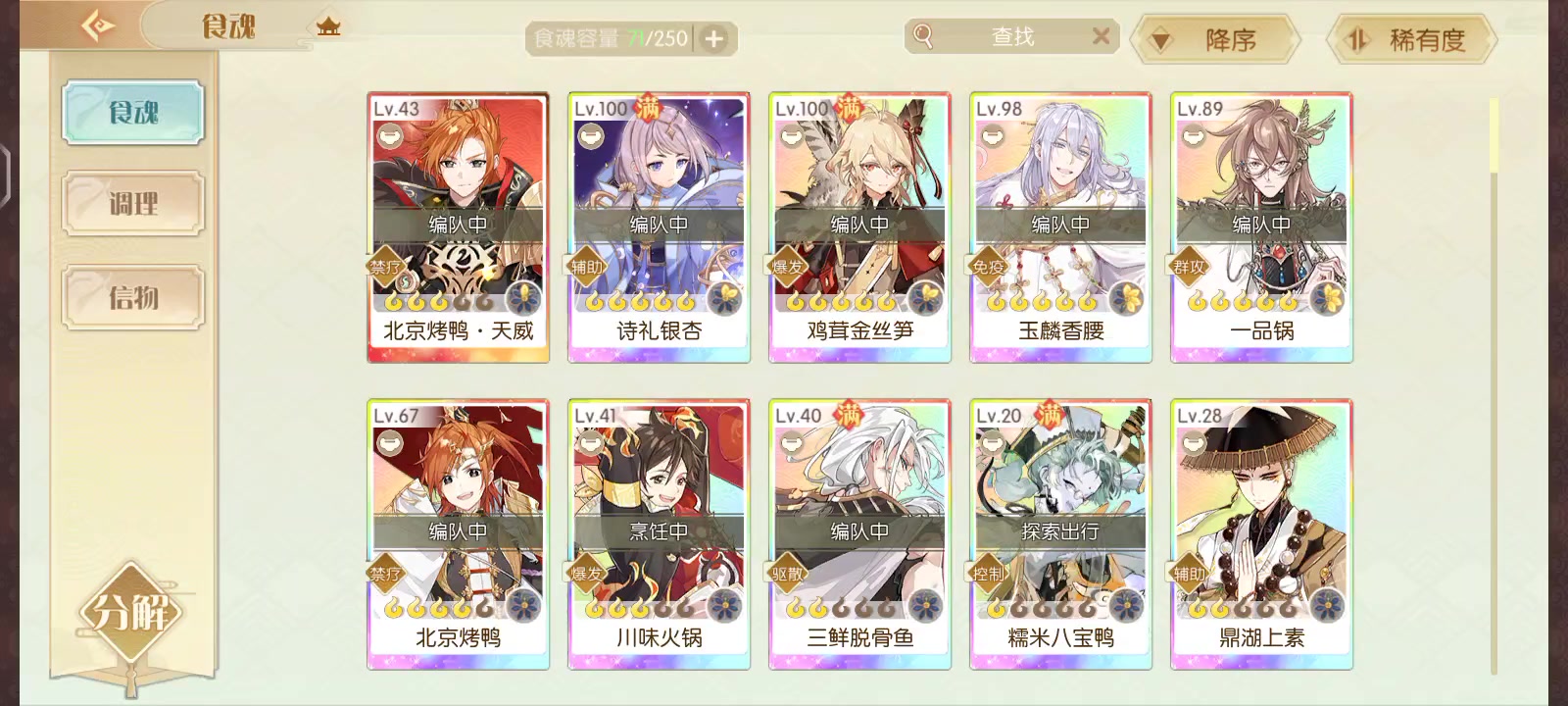Tap the back arrow icon
This screenshot has height=706, width=1568.
coord(98,25)
